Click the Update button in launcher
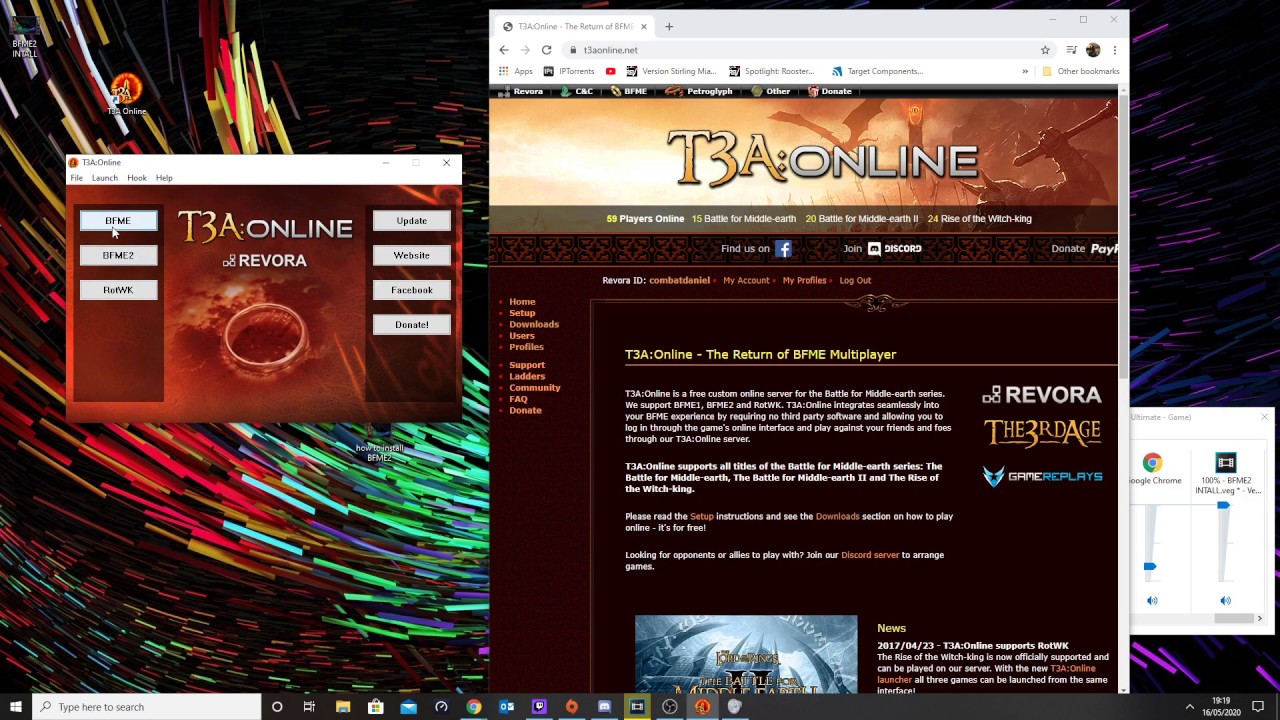1280x720 pixels. [411, 221]
